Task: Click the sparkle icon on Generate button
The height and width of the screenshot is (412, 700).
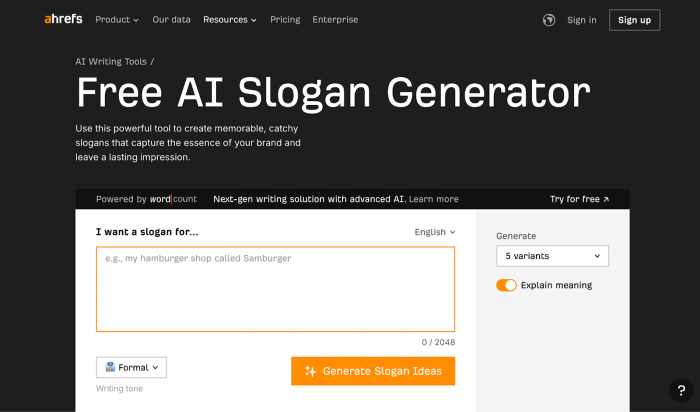Action: [x=311, y=371]
